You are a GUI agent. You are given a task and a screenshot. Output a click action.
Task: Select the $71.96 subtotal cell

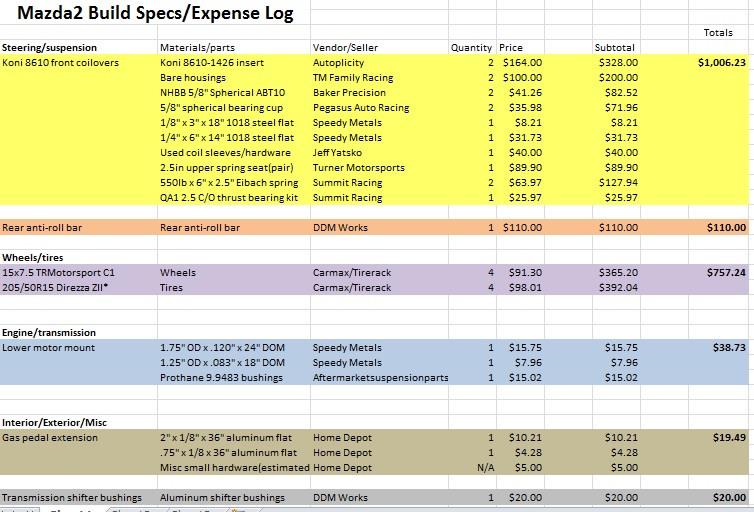click(x=616, y=108)
